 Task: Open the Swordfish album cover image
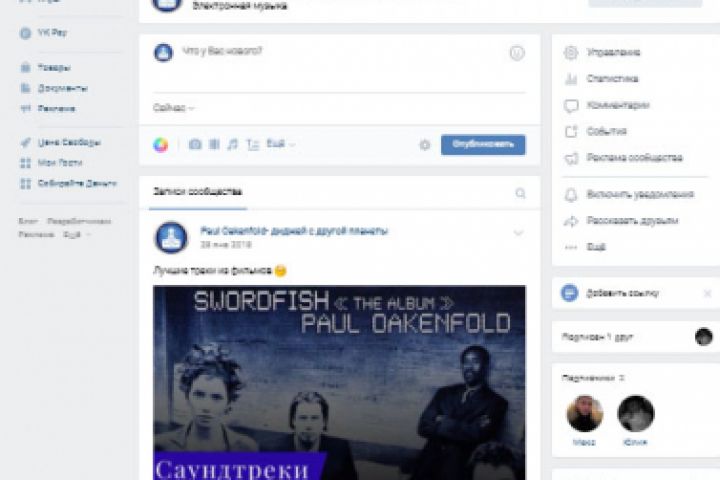click(x=339, y=383)
